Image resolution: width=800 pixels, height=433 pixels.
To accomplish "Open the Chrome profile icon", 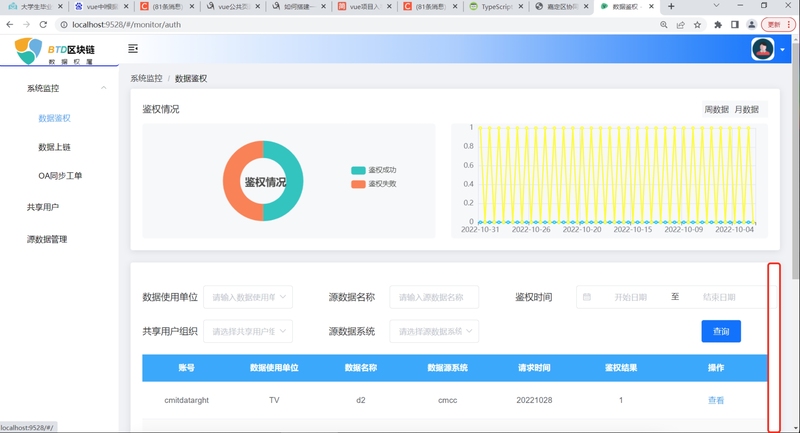I will pyautogui.click(x=752, y=24).
